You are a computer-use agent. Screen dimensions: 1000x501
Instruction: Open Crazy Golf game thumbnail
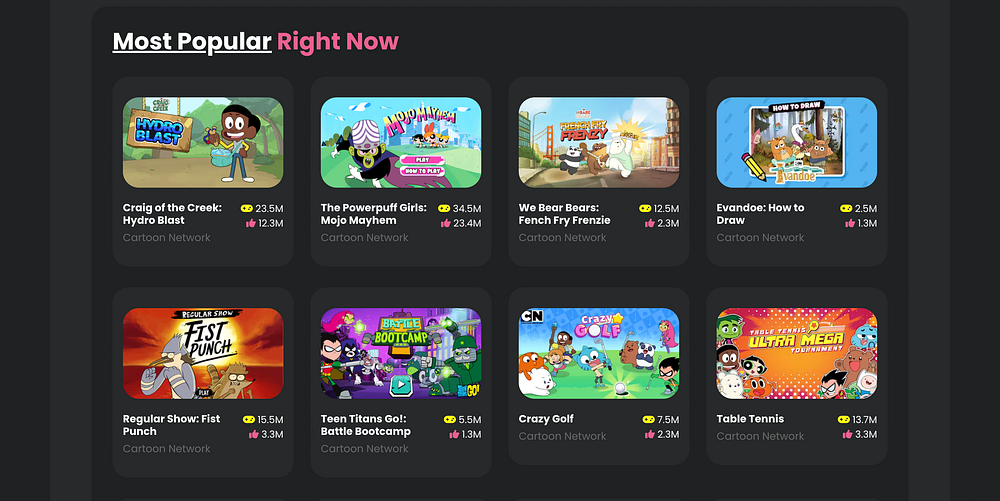click(x=599, y=353)
